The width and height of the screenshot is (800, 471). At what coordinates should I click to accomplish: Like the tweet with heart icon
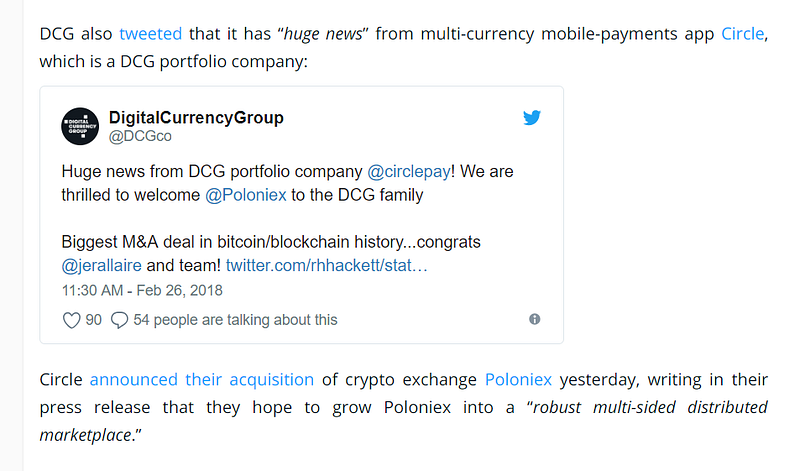click(71, 320)
